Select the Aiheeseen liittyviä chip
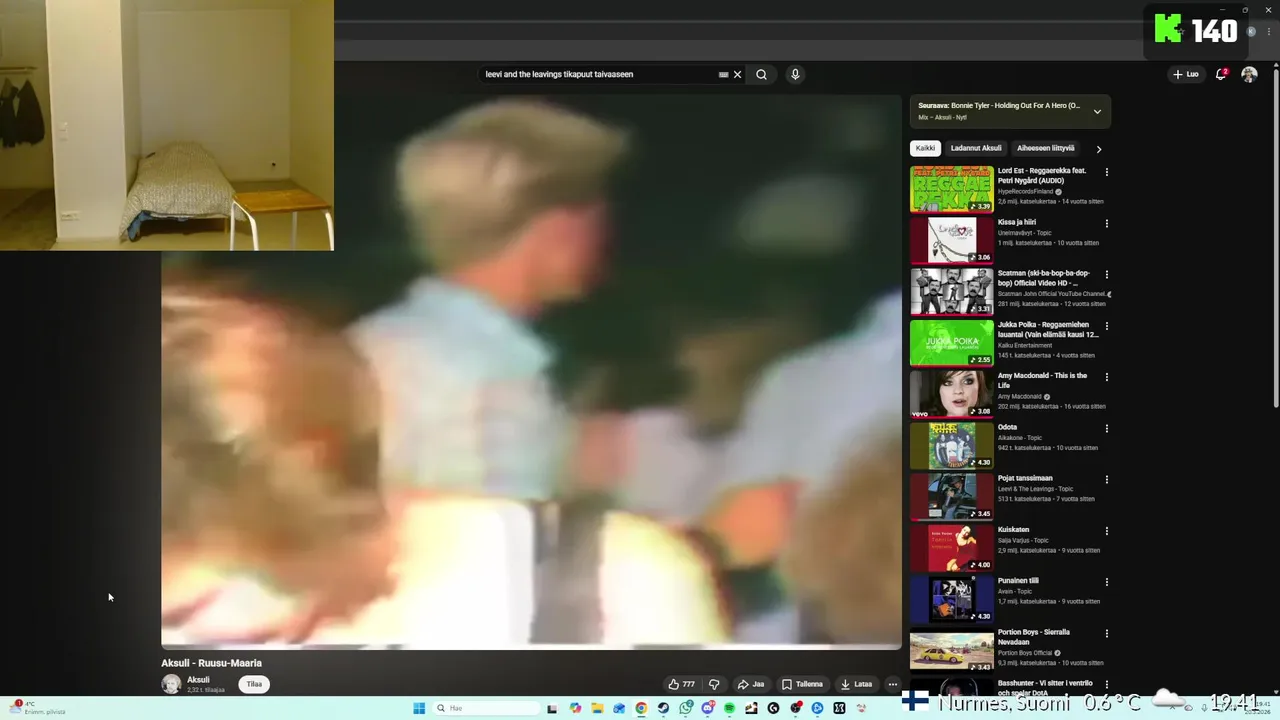The image size is (1280, 720). pyautogui.click(x=1045, y=148)
